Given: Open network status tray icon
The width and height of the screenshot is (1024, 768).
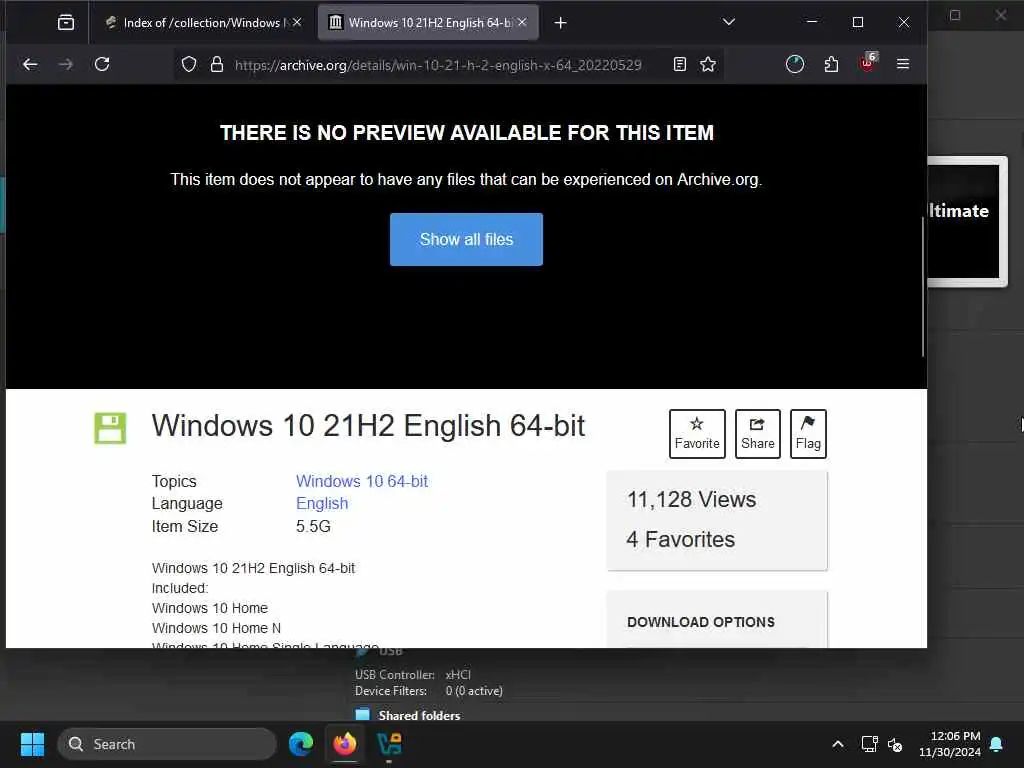Looking at the screenshot, I should pyautogui.click(x=869, y=744).
